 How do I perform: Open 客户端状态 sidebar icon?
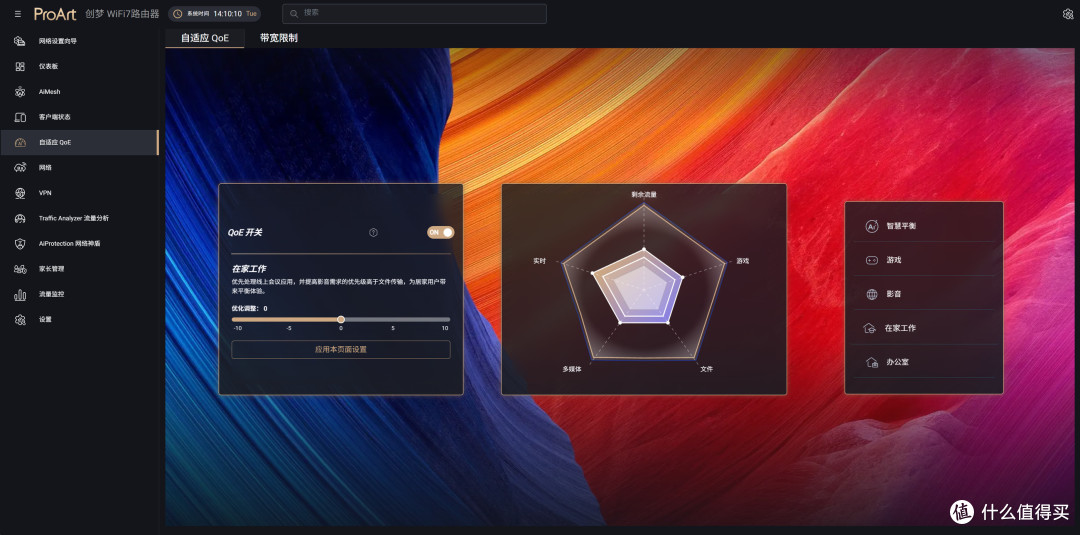(x=20, y=117)
